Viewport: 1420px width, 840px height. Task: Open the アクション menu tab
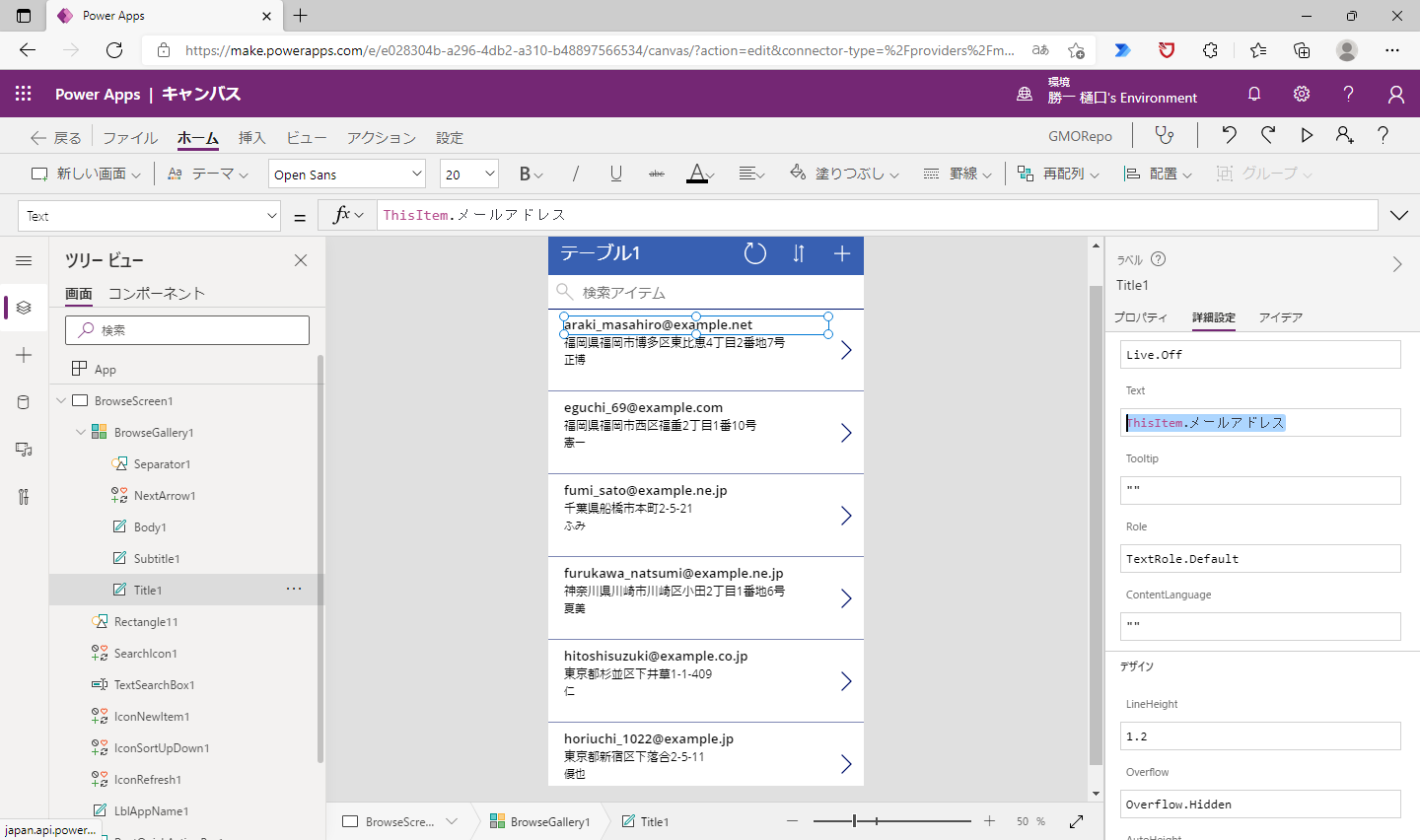[x=382, y=137]
